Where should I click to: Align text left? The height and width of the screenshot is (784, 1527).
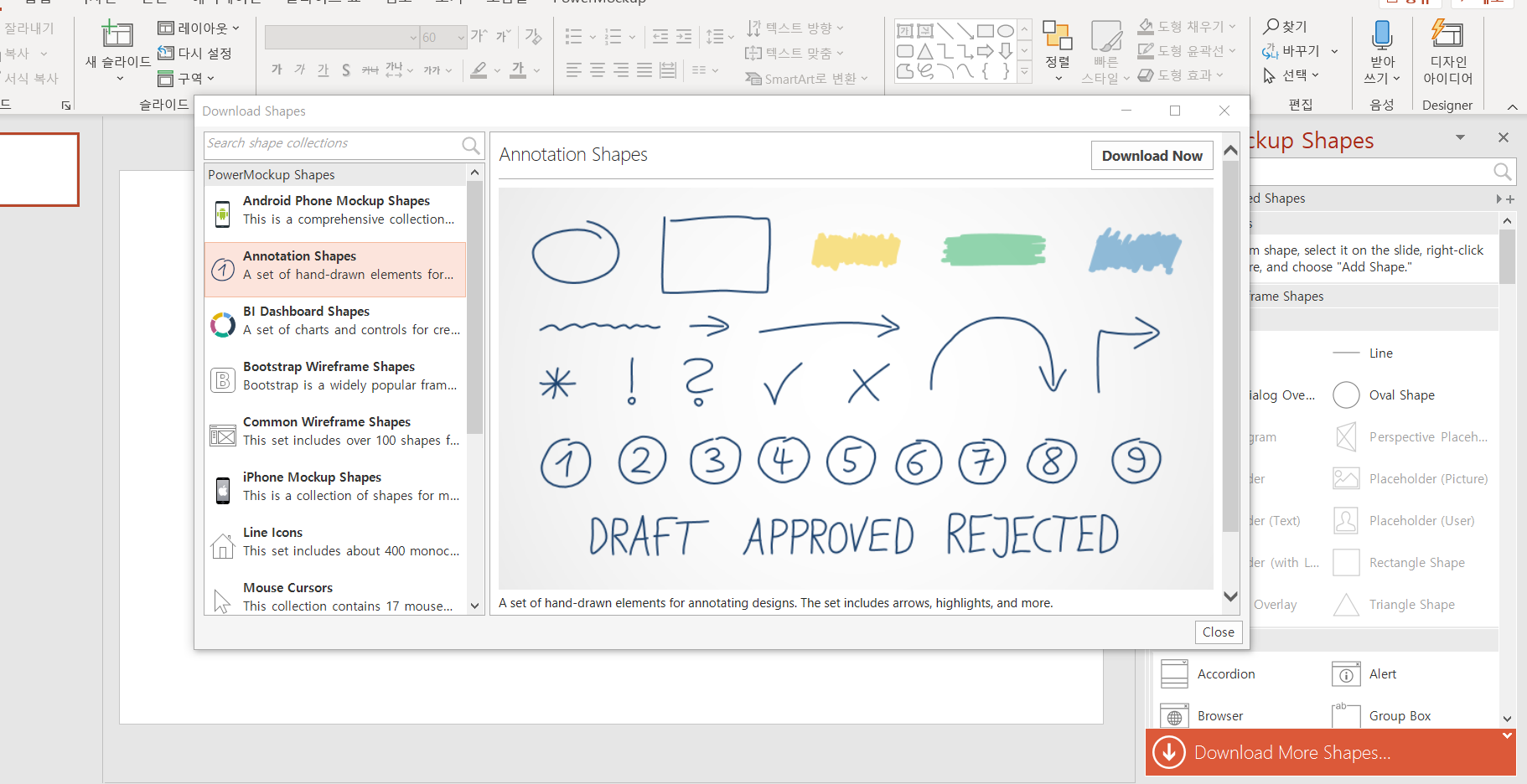(x=573, y=70)
